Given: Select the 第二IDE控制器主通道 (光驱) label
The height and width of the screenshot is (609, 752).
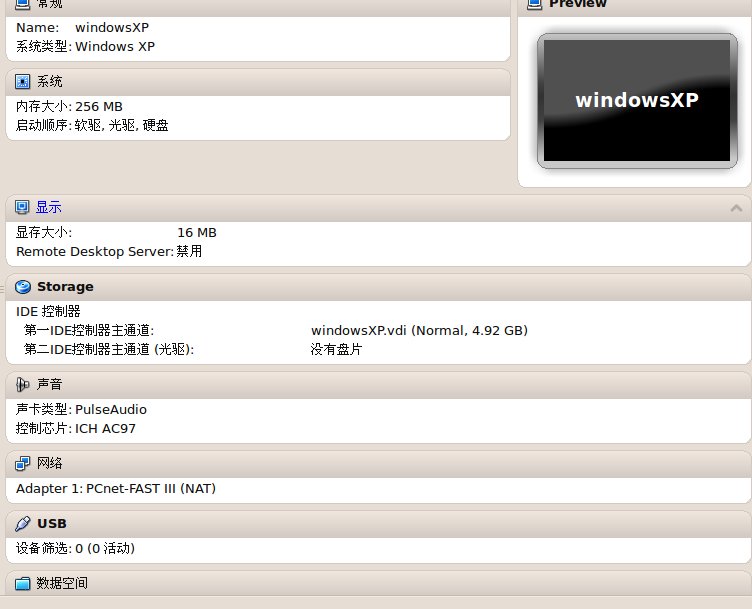Looking at the screenshot, I should click(109, 350).
